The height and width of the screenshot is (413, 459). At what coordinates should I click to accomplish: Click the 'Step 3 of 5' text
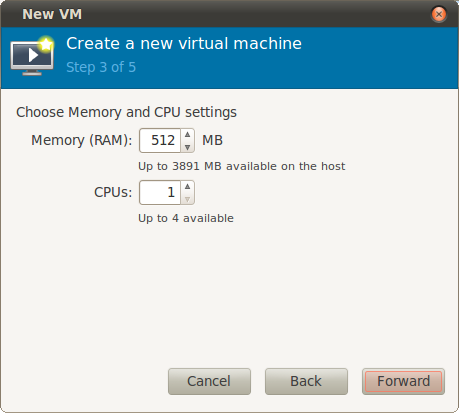(101, 67)
